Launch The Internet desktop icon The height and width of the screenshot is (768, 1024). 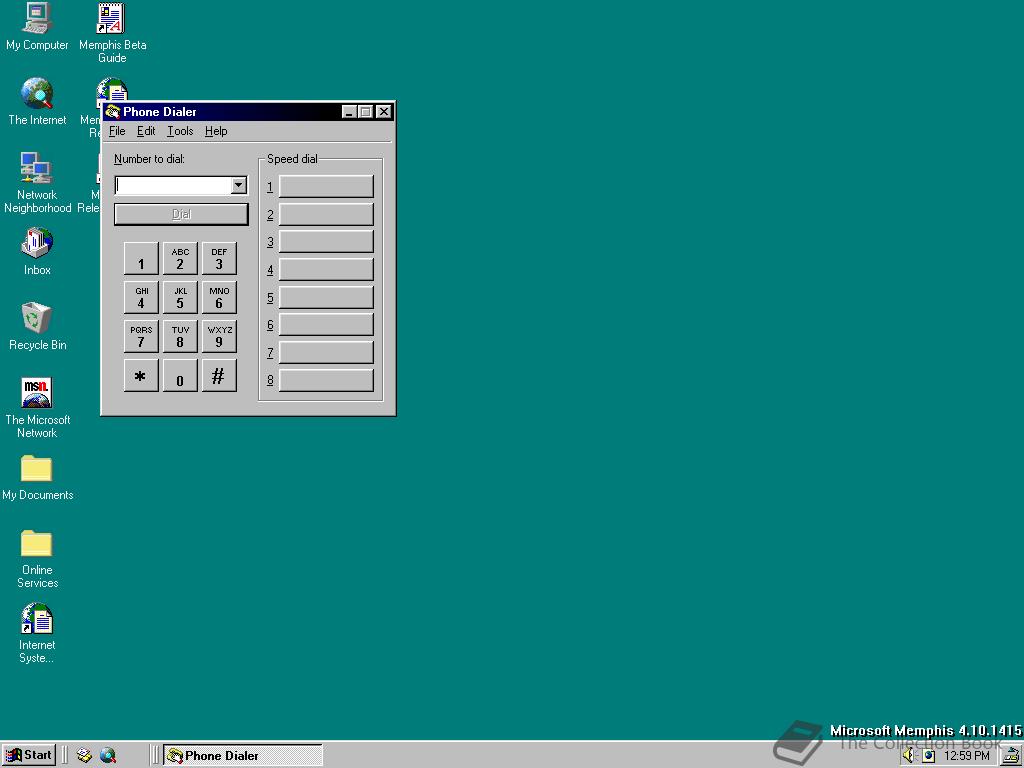click(37, 101)
